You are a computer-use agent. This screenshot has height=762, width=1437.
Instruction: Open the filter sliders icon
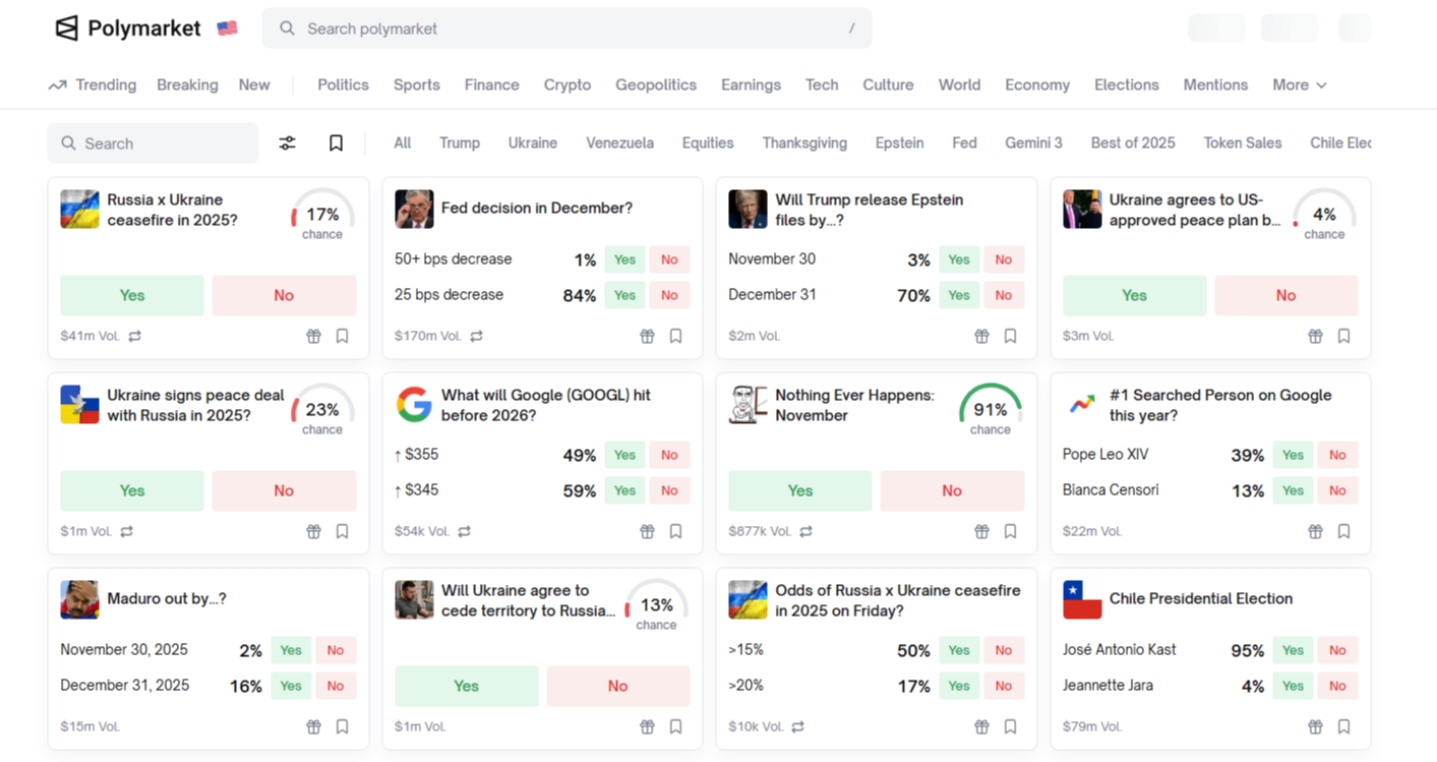tap(287, 143)
